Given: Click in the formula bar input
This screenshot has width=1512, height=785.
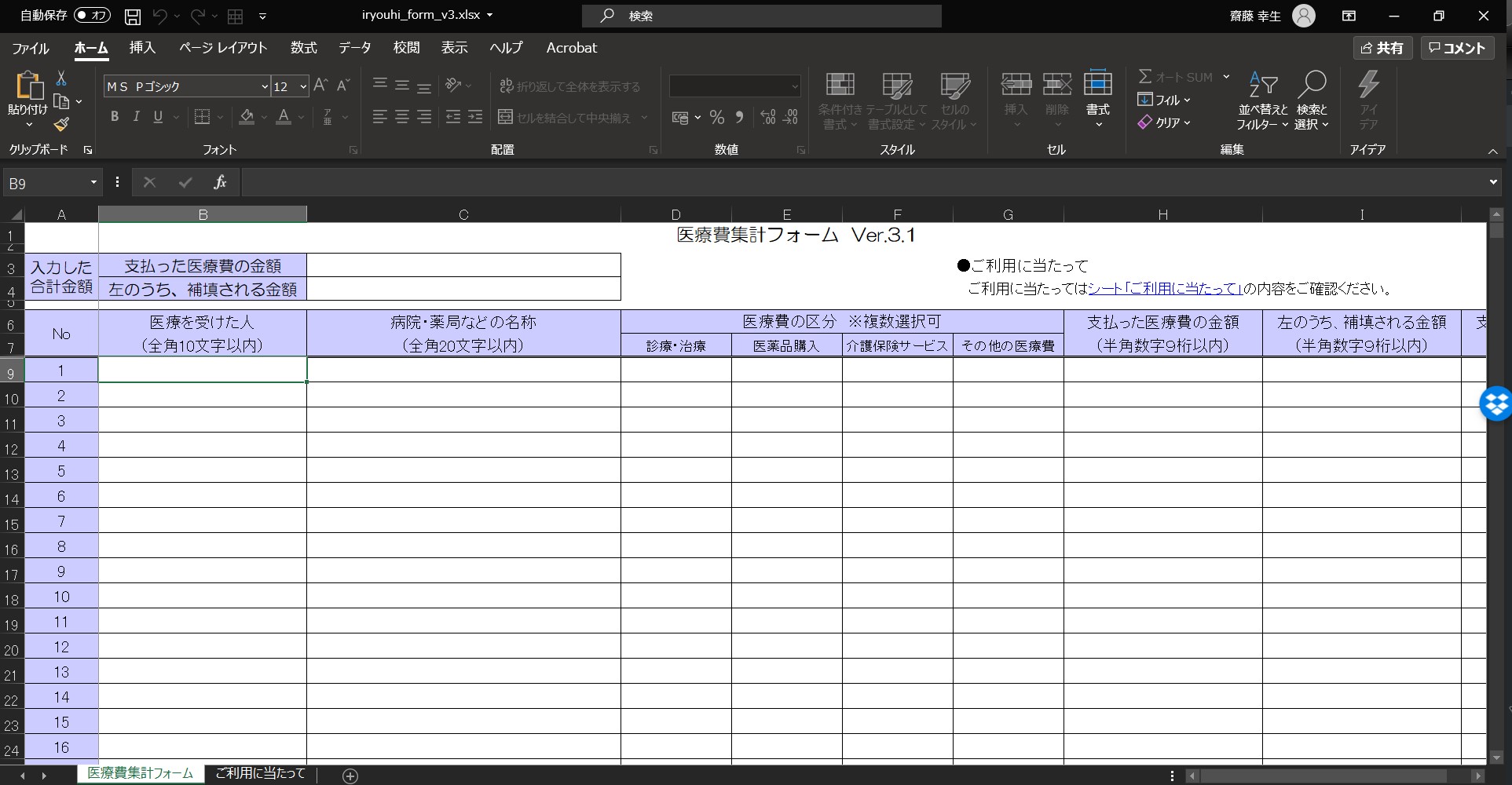Looking at the screenshot, I should click(x=862, y=182).
